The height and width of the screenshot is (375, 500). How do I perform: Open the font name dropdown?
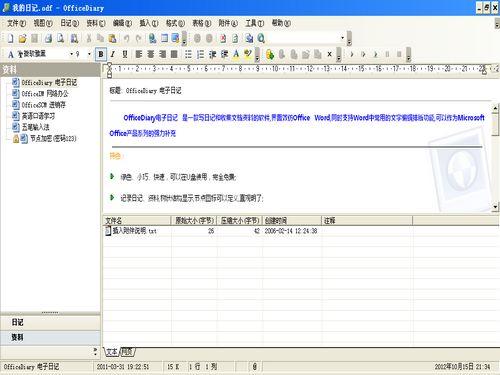pos(71,54)
